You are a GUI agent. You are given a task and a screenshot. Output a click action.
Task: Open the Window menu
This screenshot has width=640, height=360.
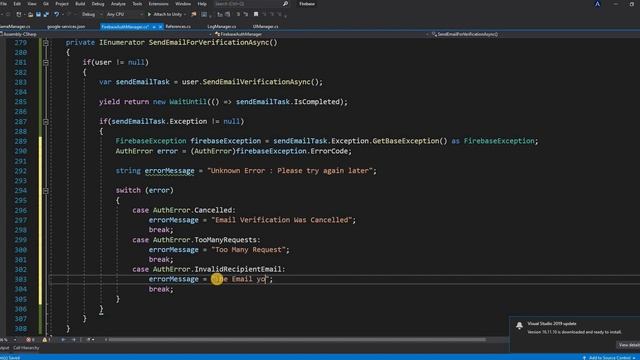pos(183,4)
